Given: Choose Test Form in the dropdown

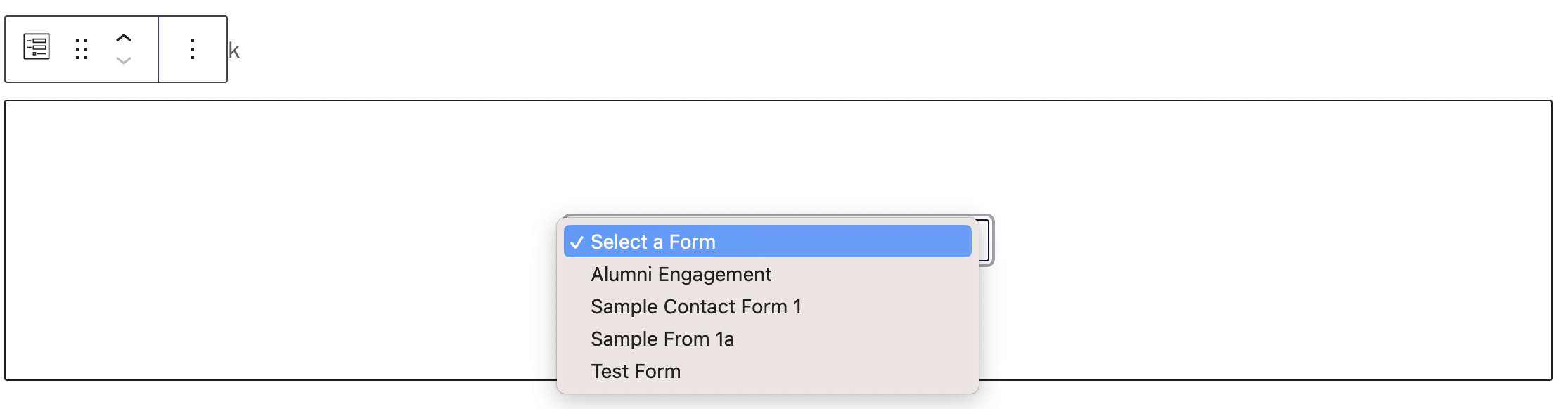Looking at the screenshot, I should pyautogui.click(x=635, y=371).
